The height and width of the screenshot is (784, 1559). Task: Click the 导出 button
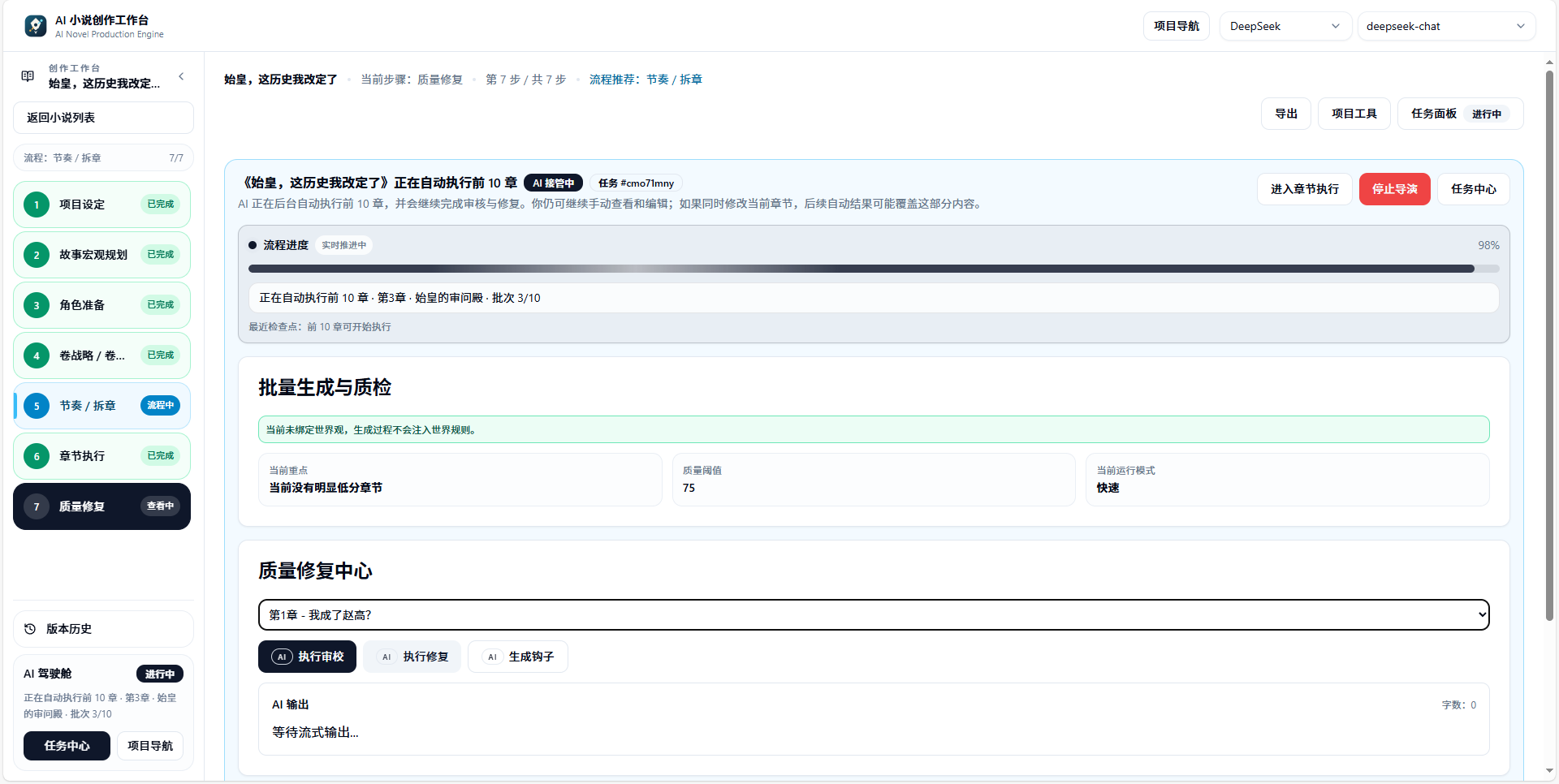click(1285, 114)
